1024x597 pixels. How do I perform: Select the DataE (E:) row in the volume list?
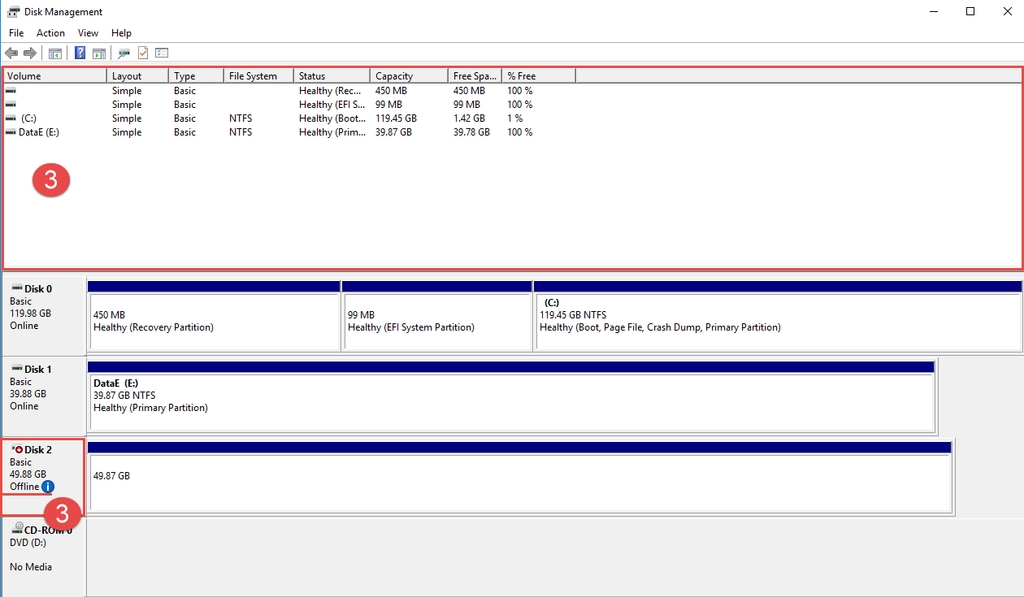coord(39,132)
